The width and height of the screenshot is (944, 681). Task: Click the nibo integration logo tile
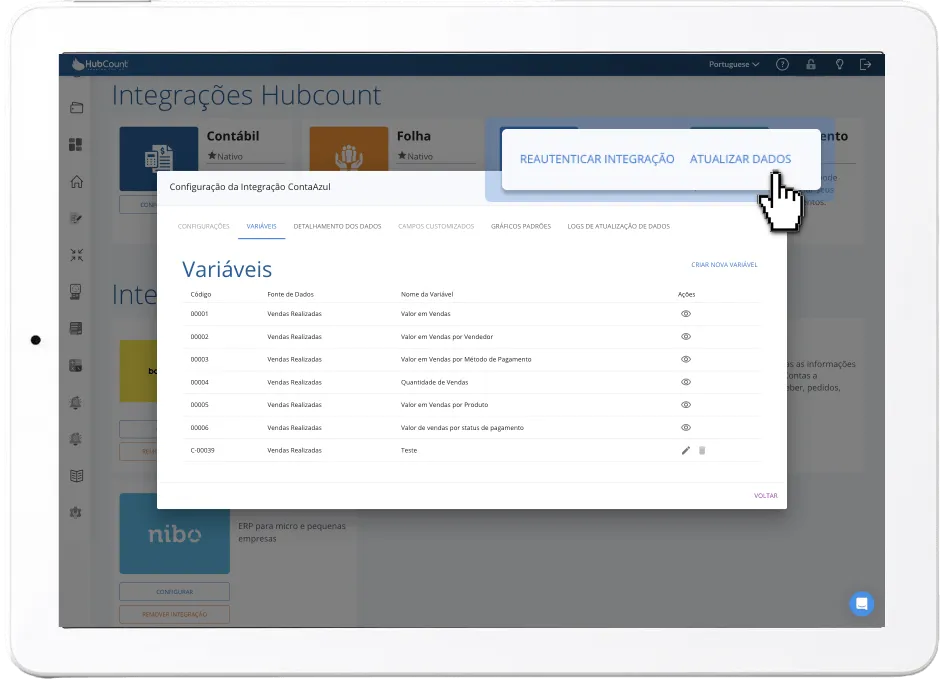point(175,533)
